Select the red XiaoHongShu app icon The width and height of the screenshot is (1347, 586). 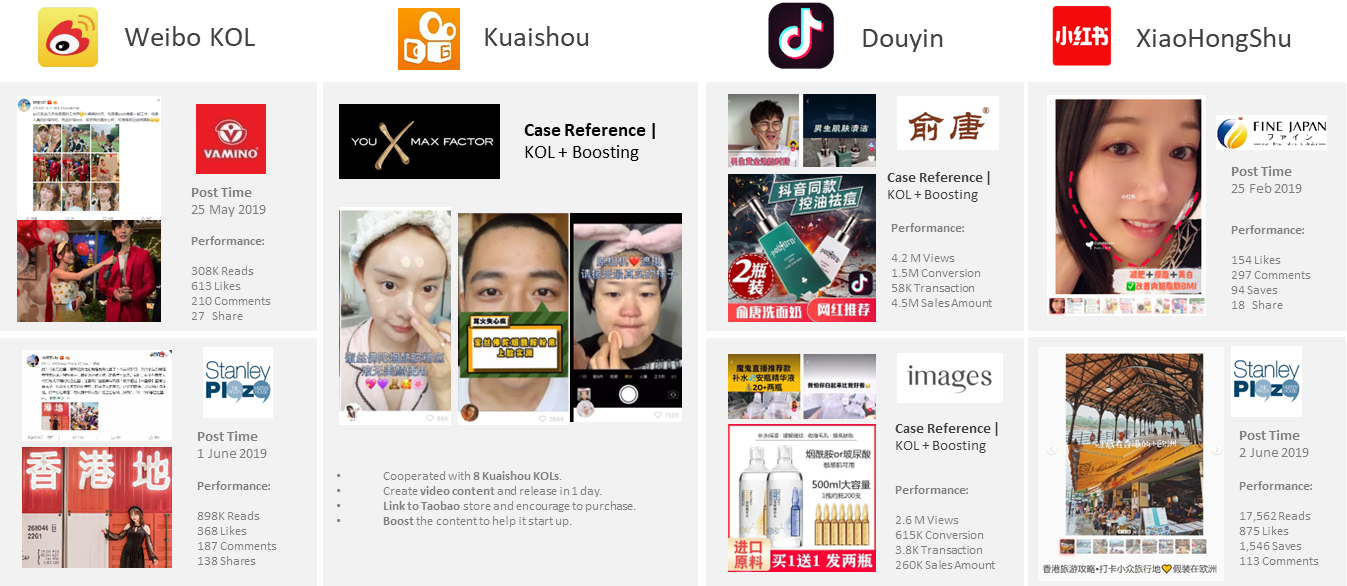click(x=1082, y=37)
